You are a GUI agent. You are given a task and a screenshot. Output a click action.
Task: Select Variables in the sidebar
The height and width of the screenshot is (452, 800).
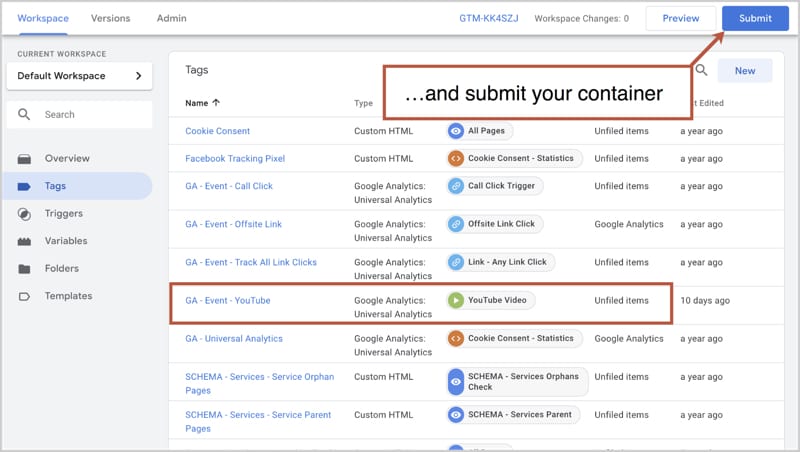(66, 241)
